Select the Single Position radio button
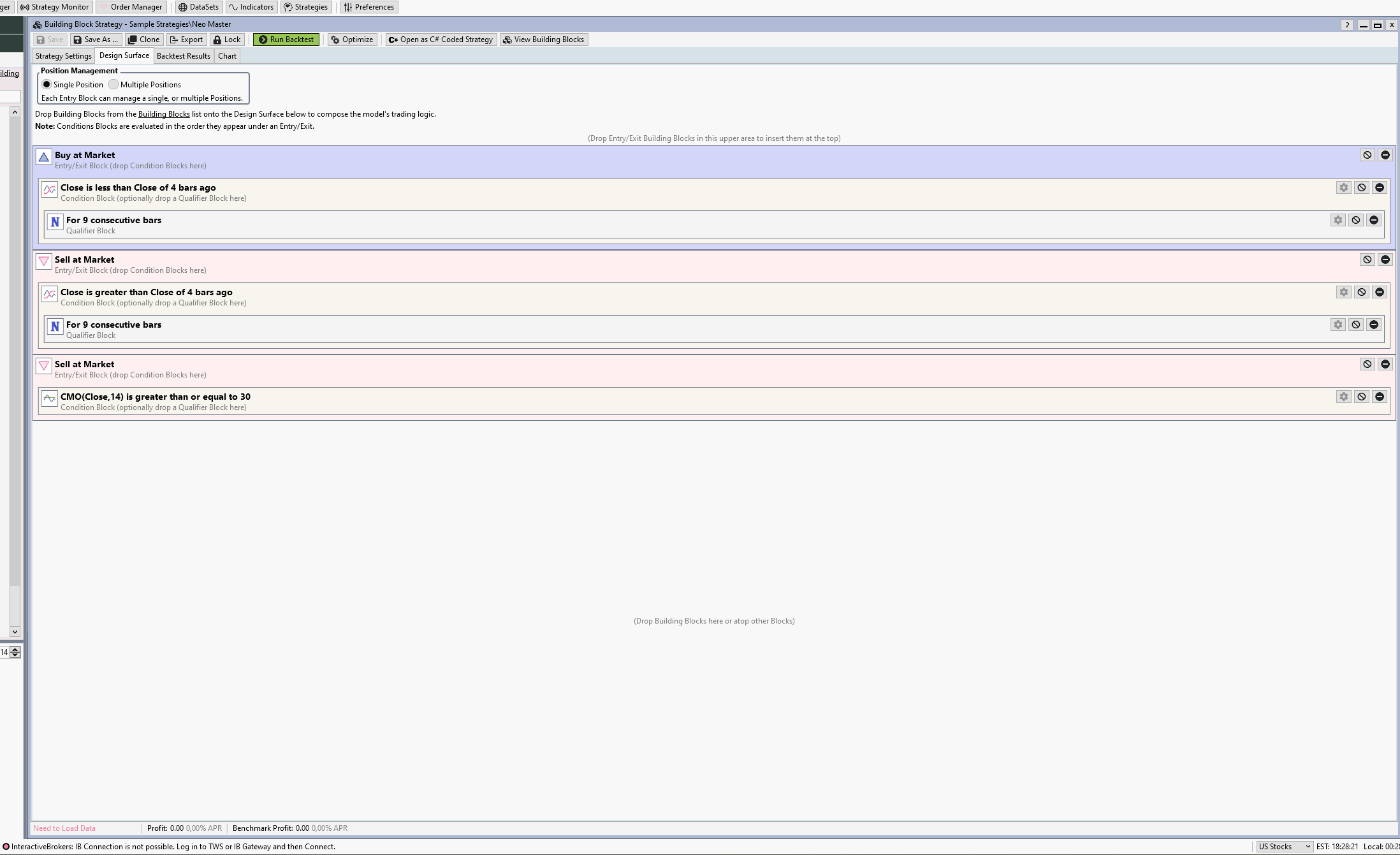1400x855 pixels. (x=47, y=84)
